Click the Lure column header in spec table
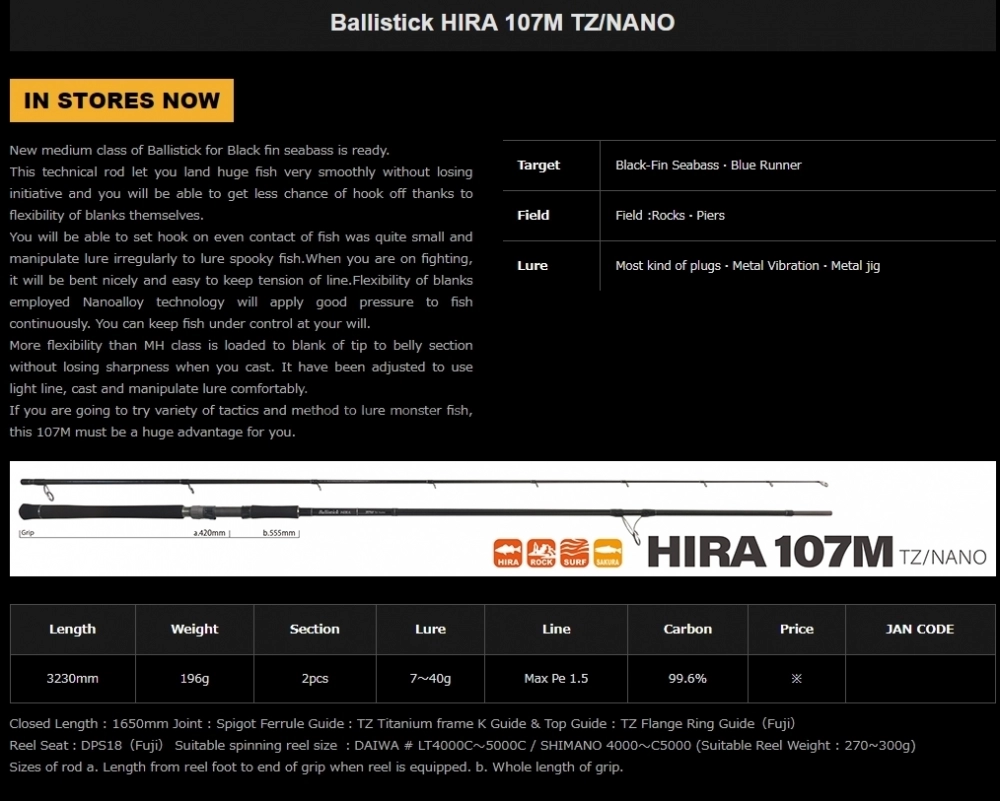 (430, 629)
